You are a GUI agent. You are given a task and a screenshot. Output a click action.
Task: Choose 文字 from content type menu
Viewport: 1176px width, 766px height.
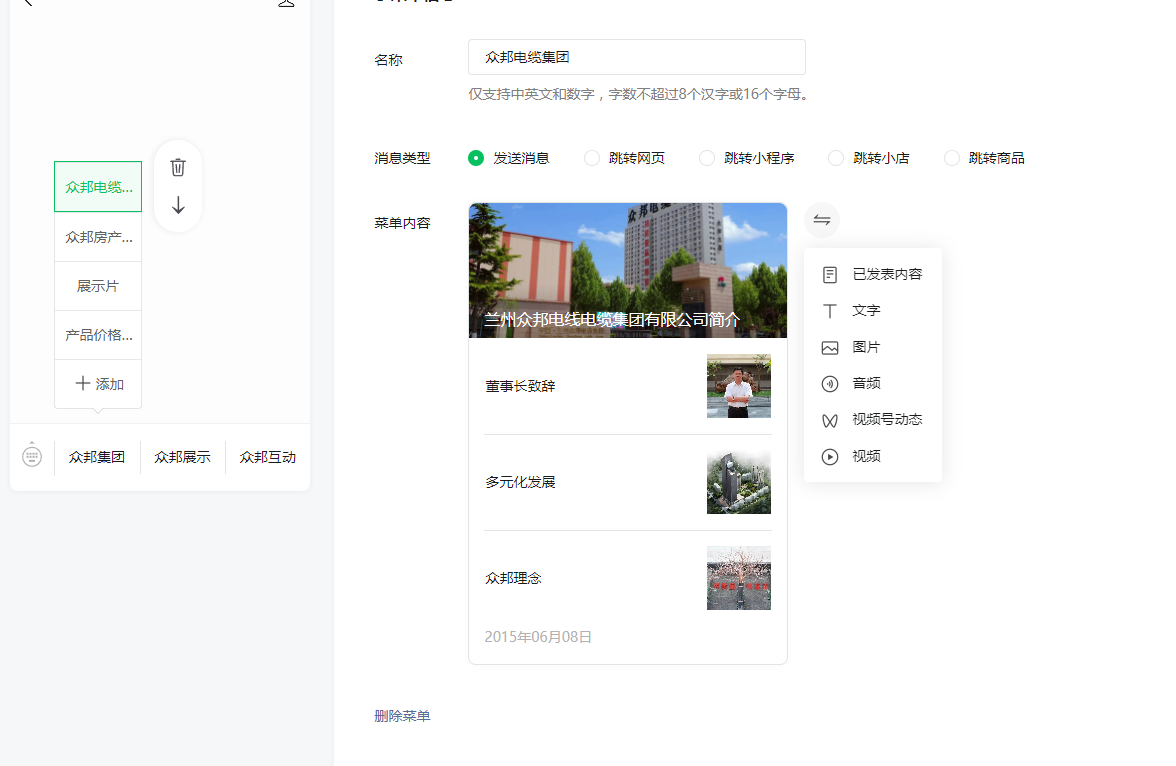[873, 311]
